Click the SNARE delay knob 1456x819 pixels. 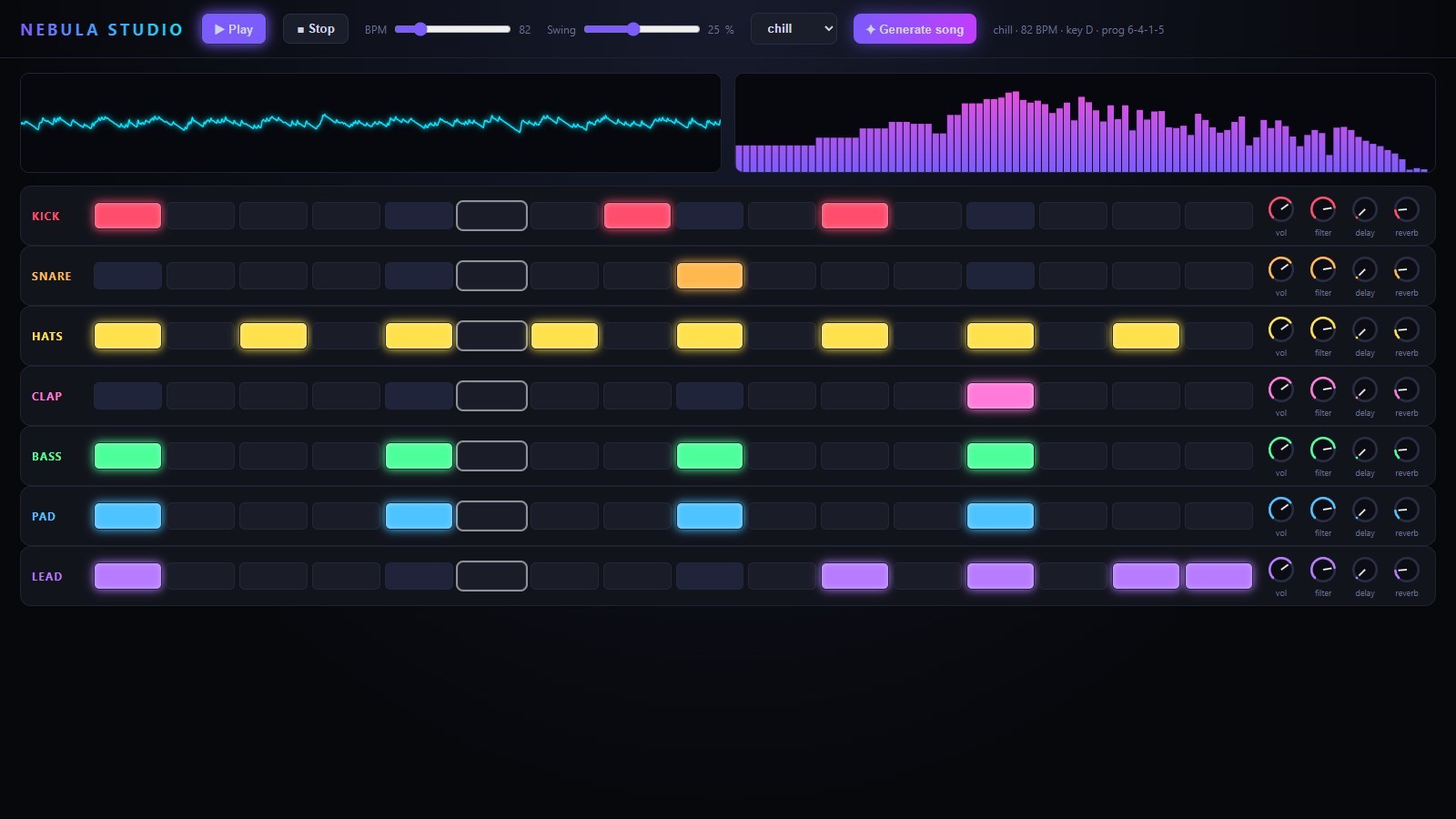pyautogui.click(x=1364, y=269)
